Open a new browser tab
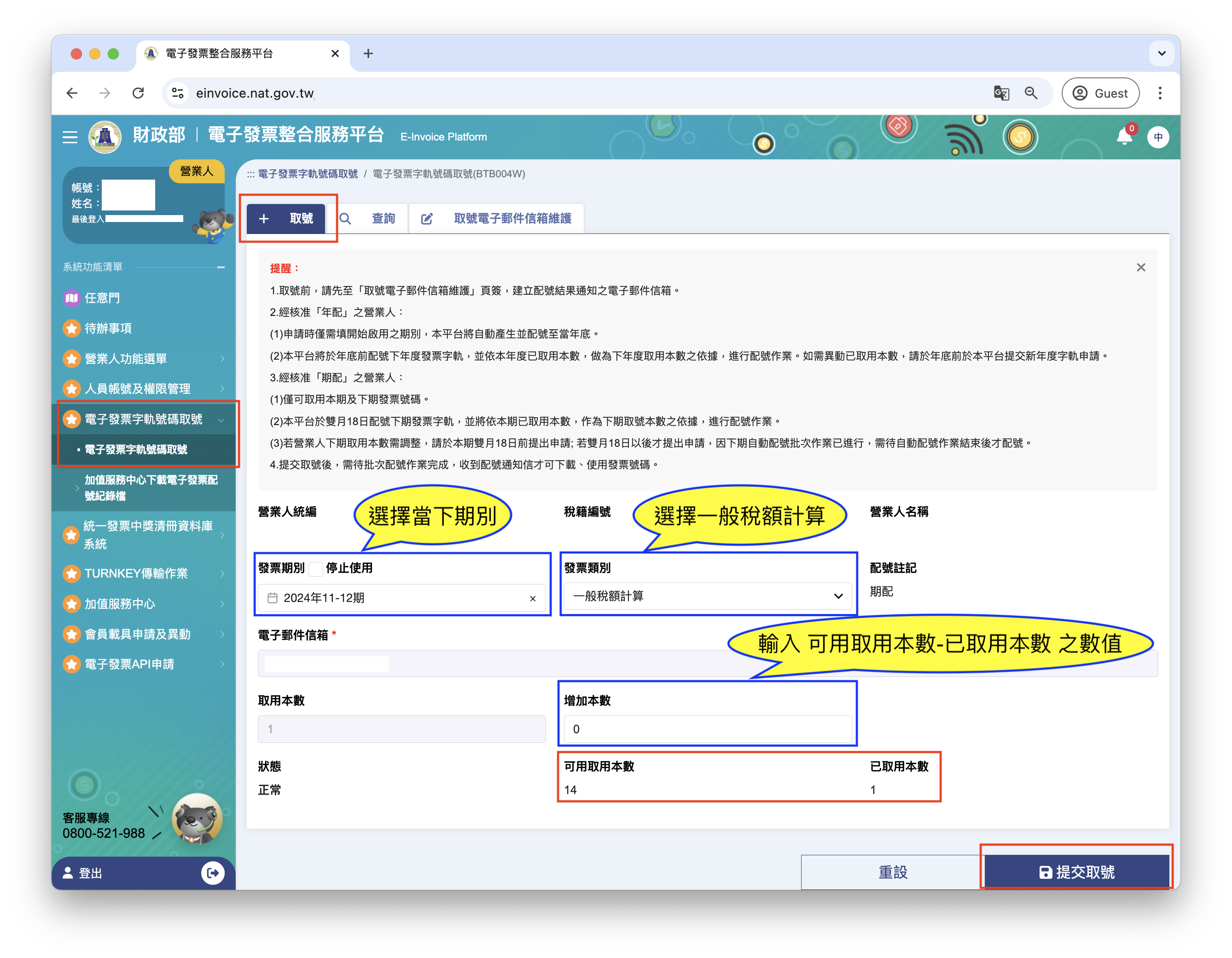 pos(368,53)
